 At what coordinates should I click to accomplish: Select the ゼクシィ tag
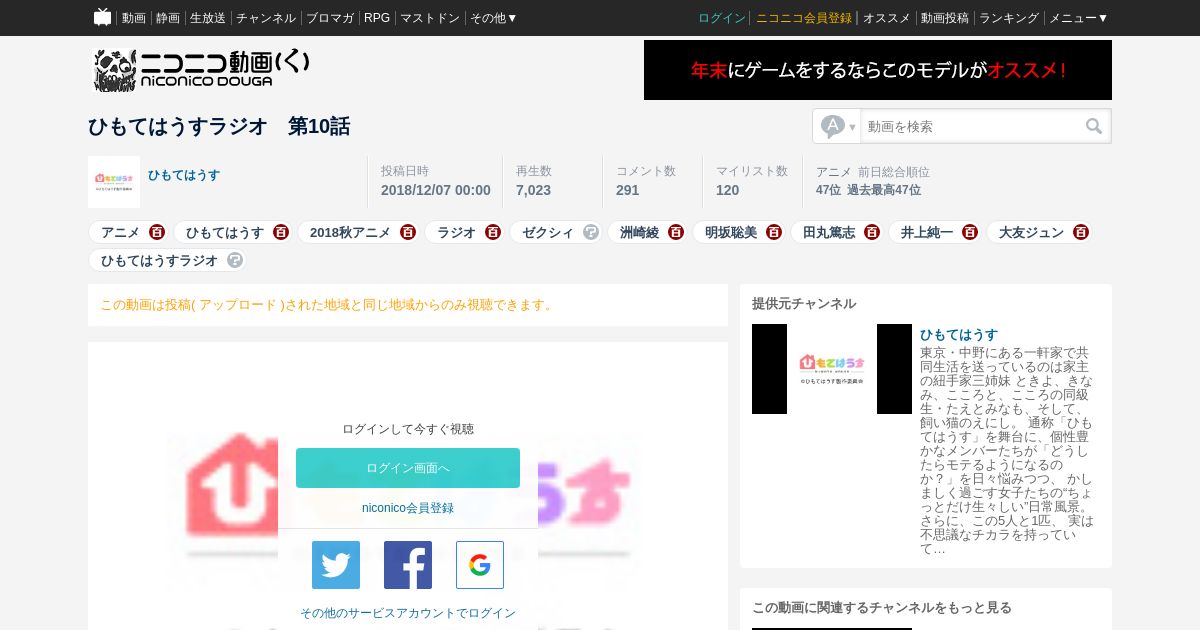click(x=548, y=232)
